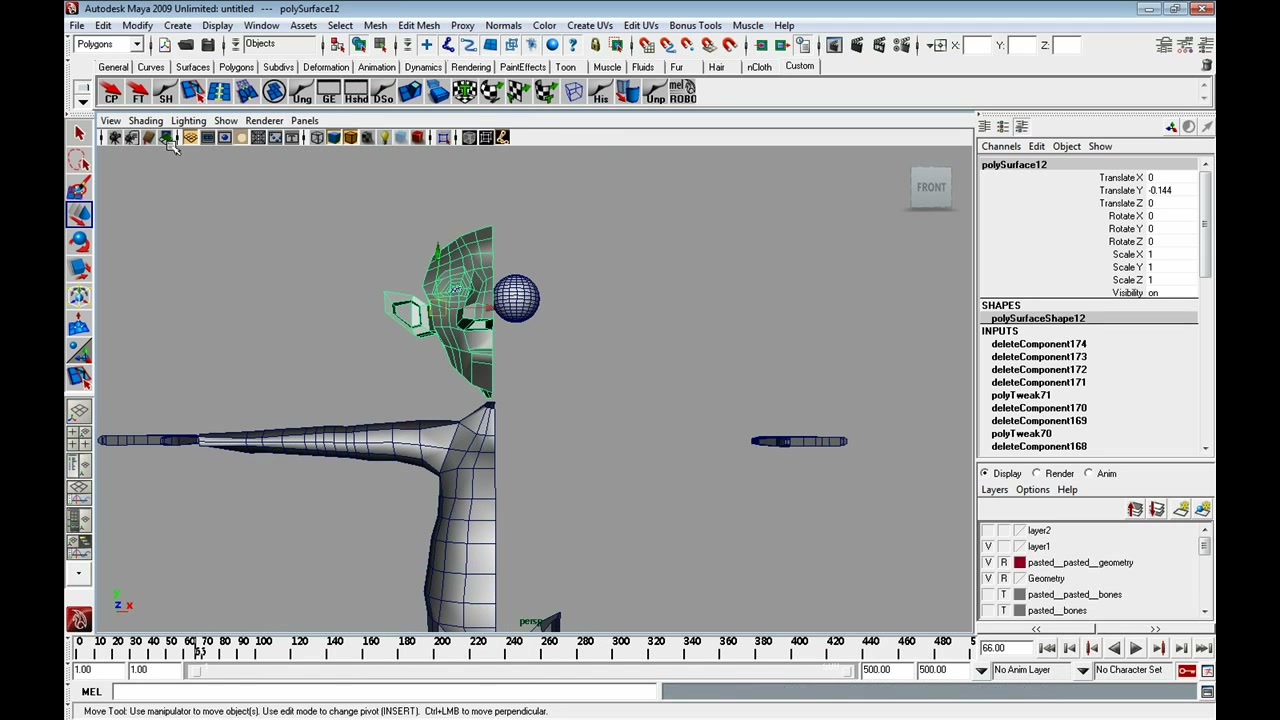Click the Open Scene folder icon
The height and width of the screenshot is (720, 1280).
point(186,45)
